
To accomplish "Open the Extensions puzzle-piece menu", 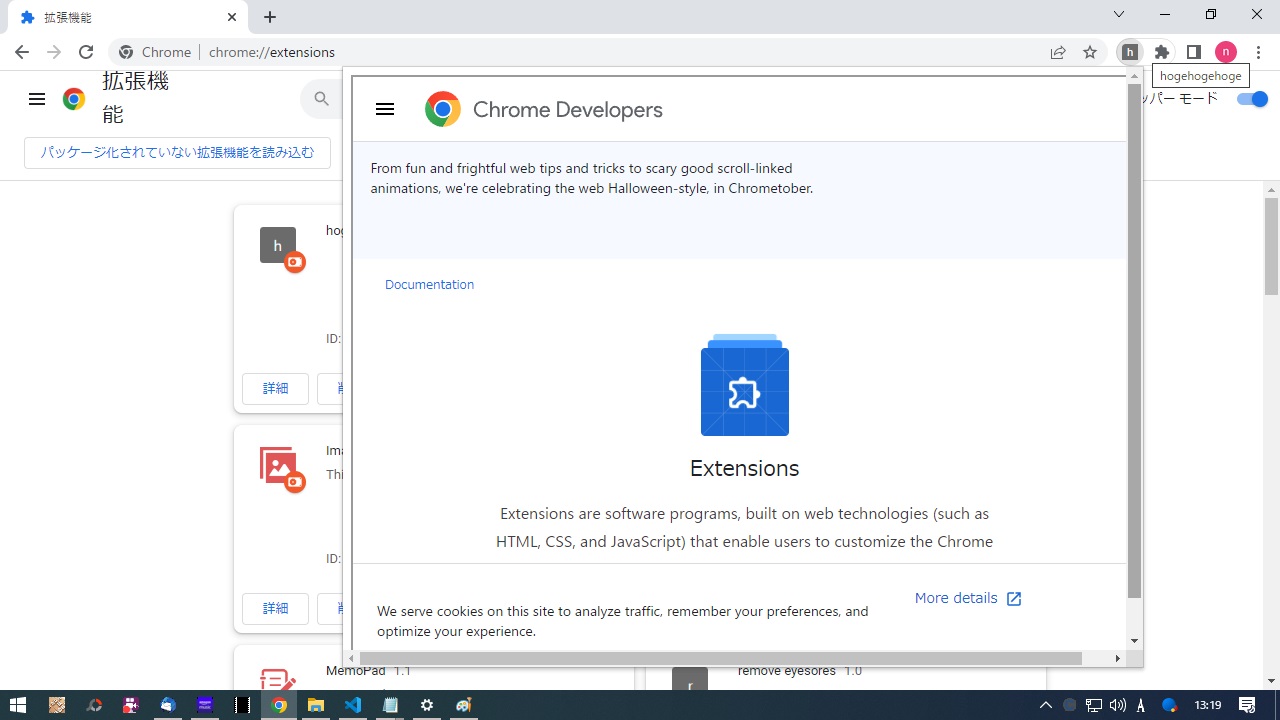I will tap(1161, 52).
